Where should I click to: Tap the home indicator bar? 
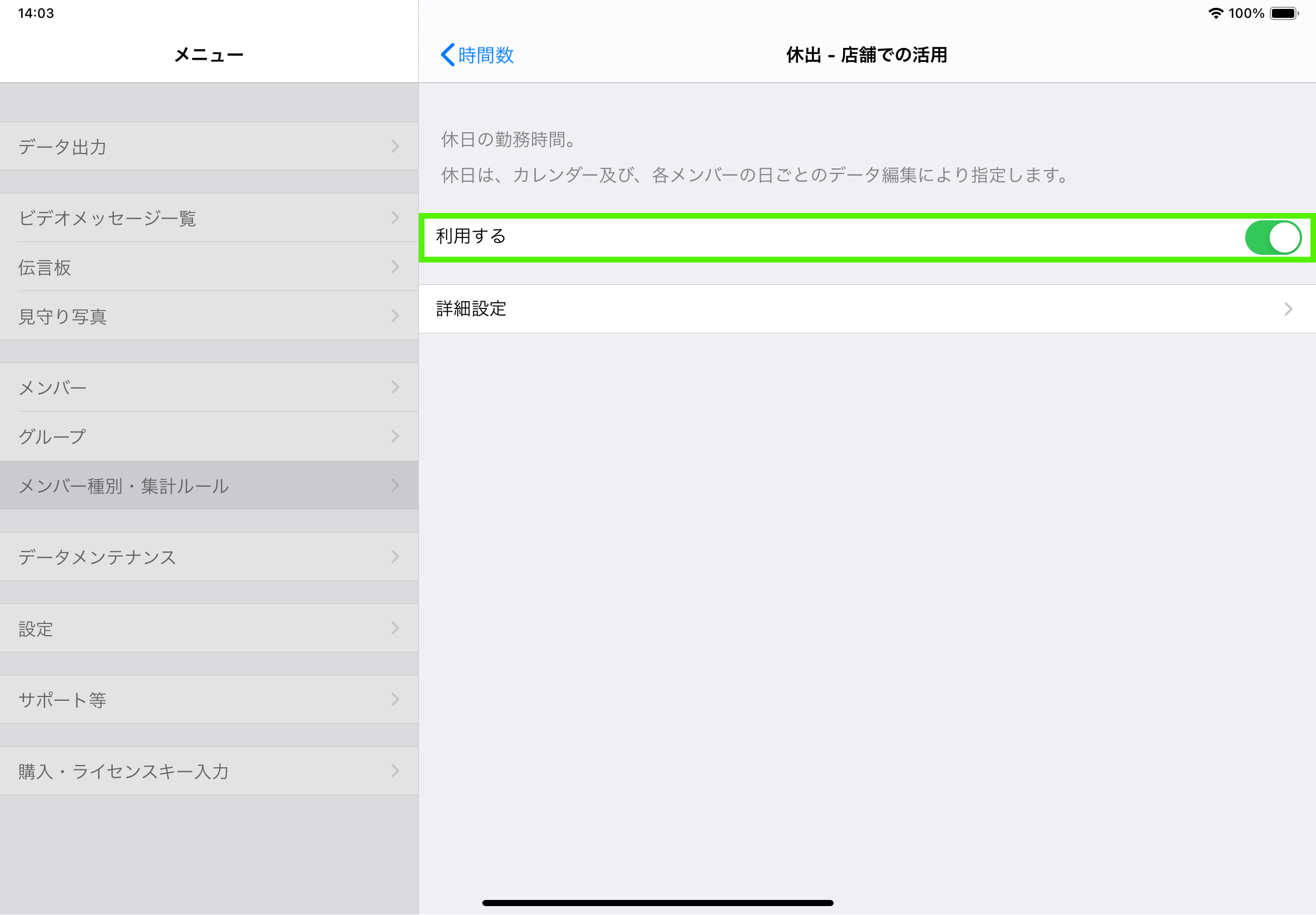[658, 903]
